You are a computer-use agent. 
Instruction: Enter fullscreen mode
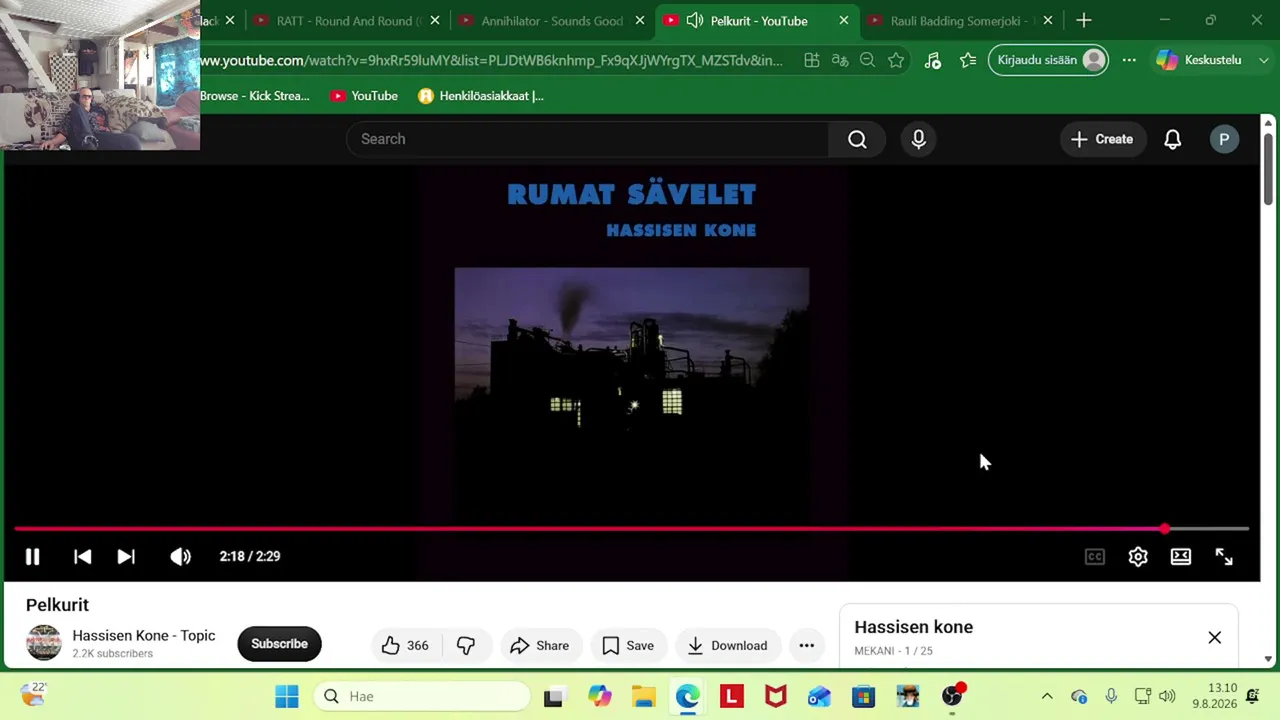click(x=1224, y=557)
